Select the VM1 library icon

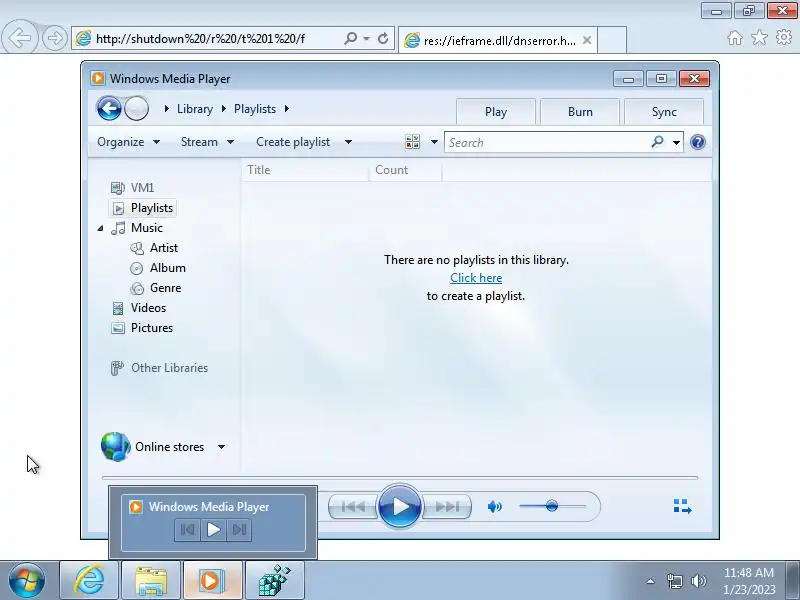[x=118, y=188]
